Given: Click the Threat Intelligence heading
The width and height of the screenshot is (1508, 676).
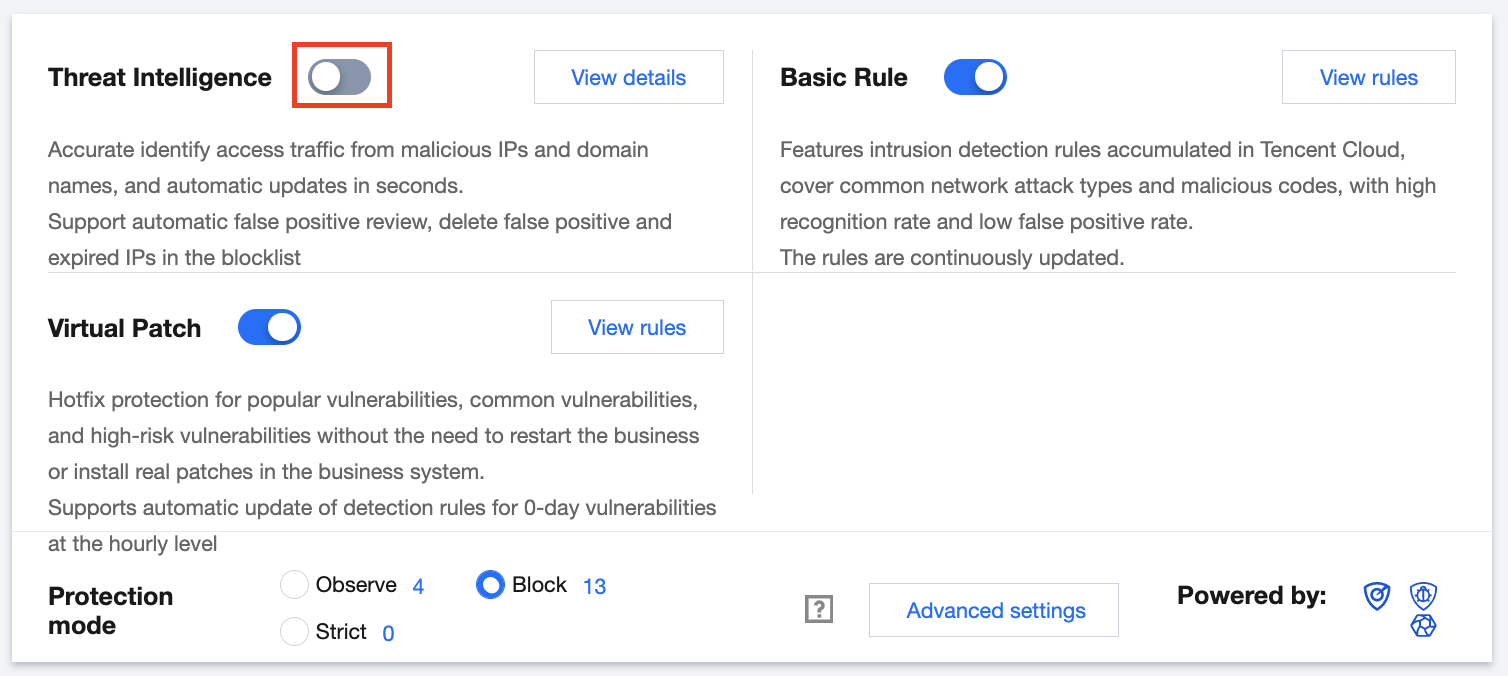Looking at the screenshot, I should point(160,77).
